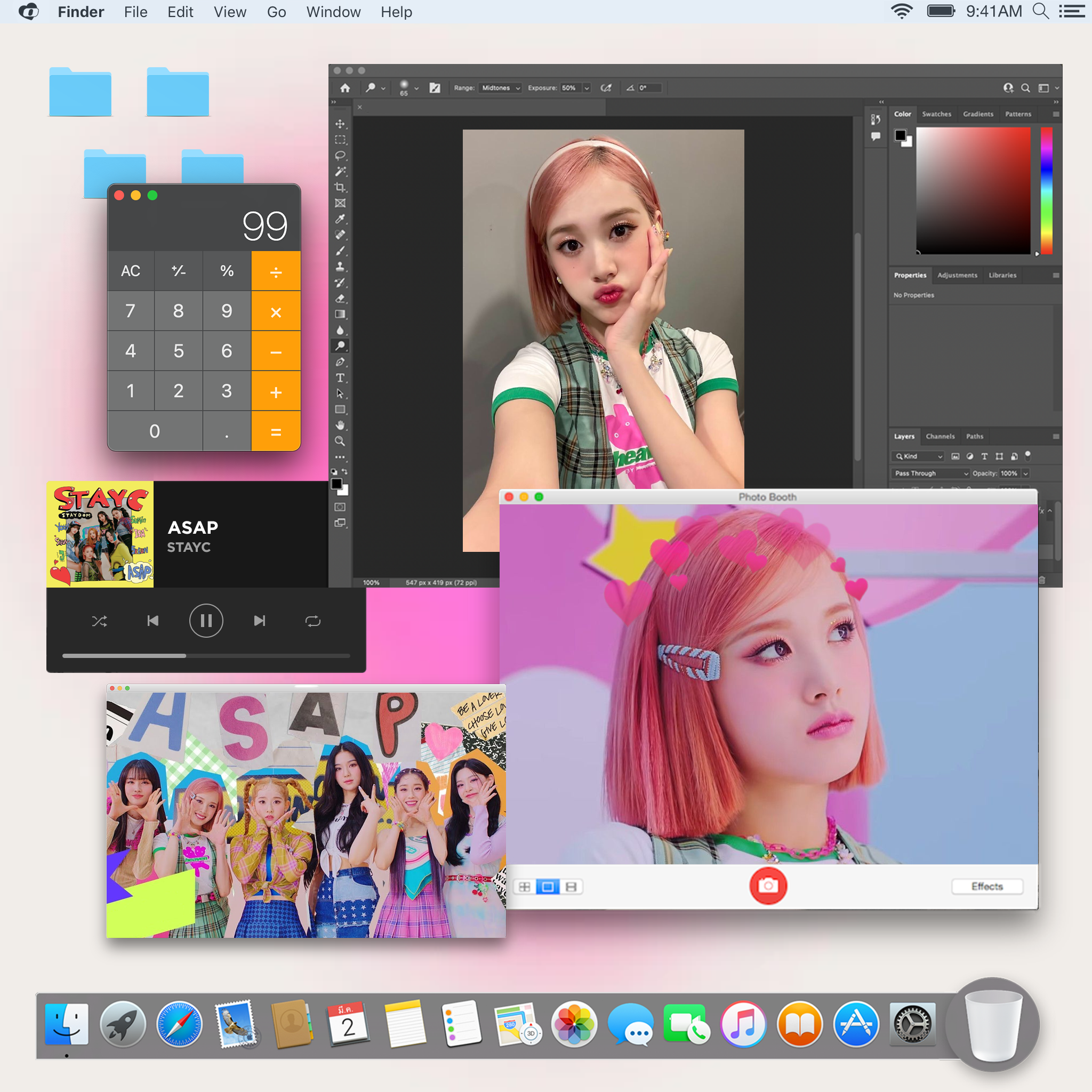
Task: Toggle Quick Mask mode in the toolbar
Action: point(340,507)
